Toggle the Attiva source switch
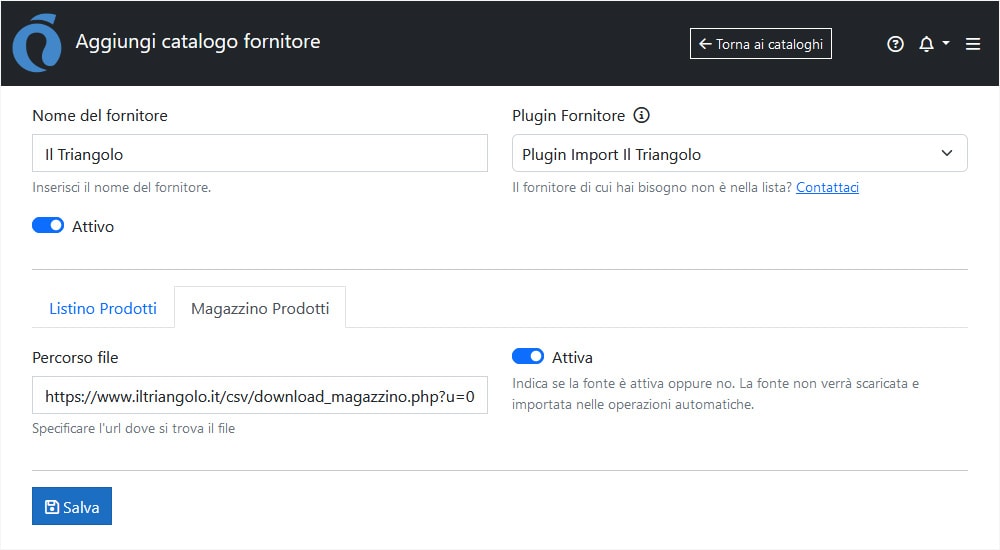This screenshot has width=1000, height=550. pos(527,357)
